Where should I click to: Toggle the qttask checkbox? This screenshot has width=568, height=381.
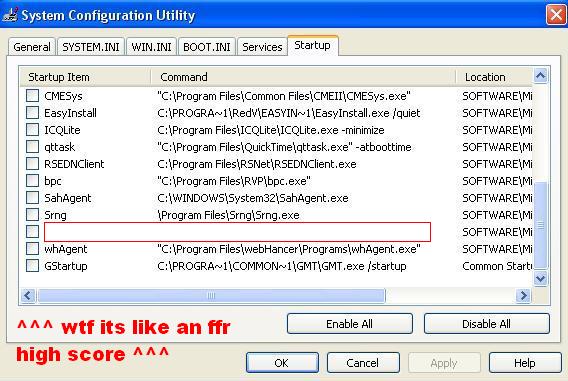tap(32, 147)
